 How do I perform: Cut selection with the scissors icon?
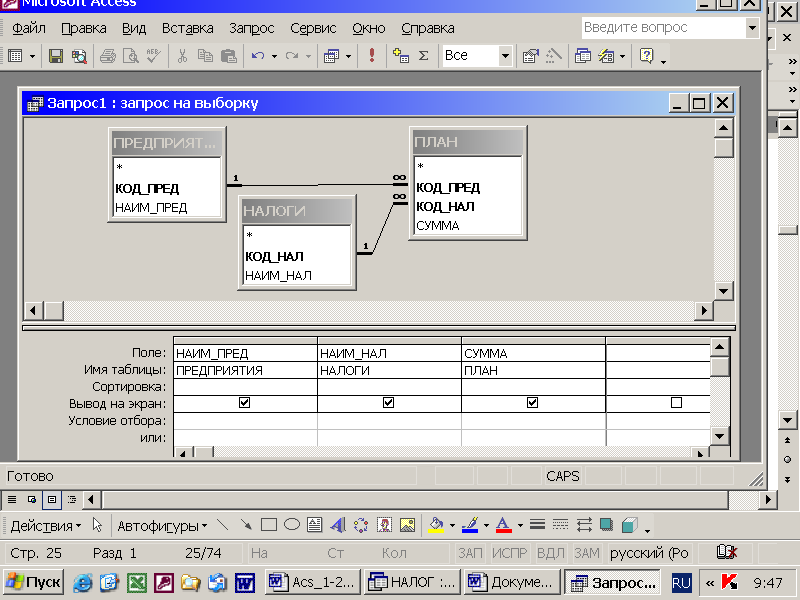182,56
